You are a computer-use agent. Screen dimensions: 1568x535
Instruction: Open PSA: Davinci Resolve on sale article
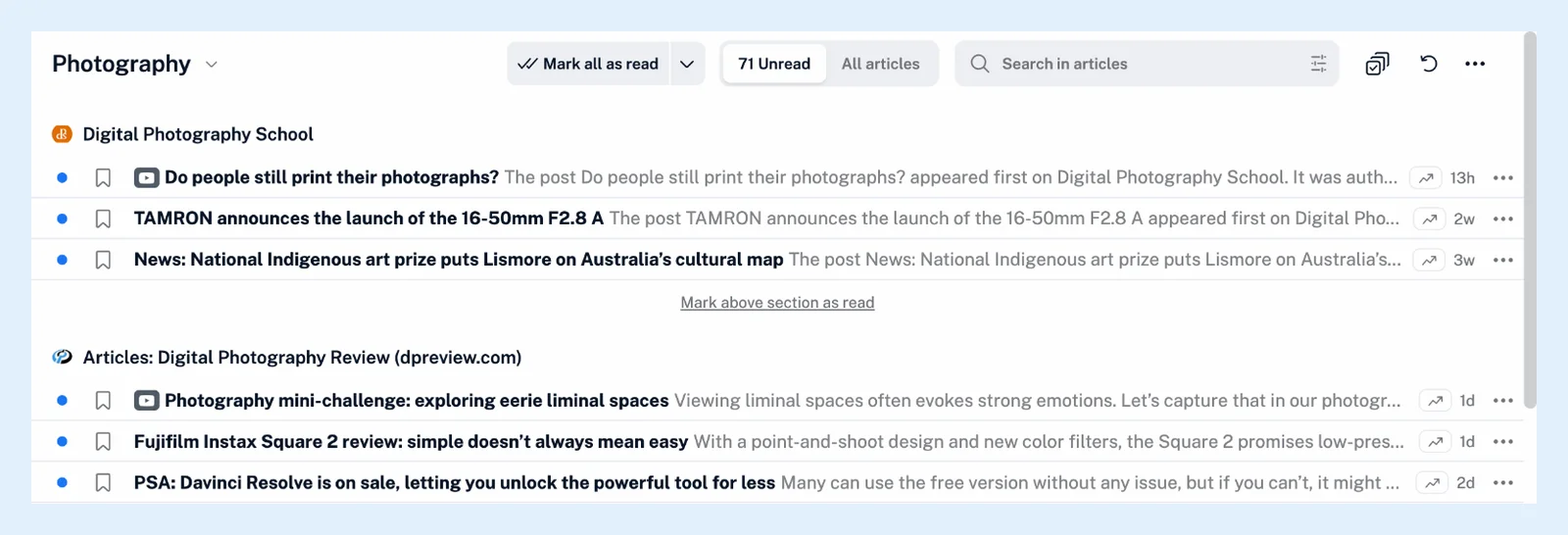(455, 483)
